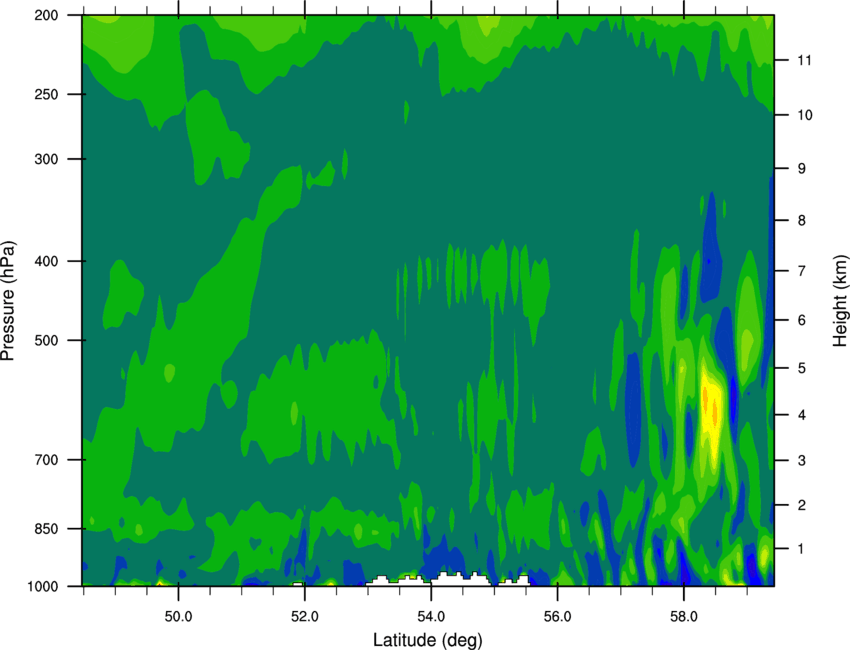The image size is (850, 650).
Task: Select the 300 pressure tick label
Action: tap(47, 159)
